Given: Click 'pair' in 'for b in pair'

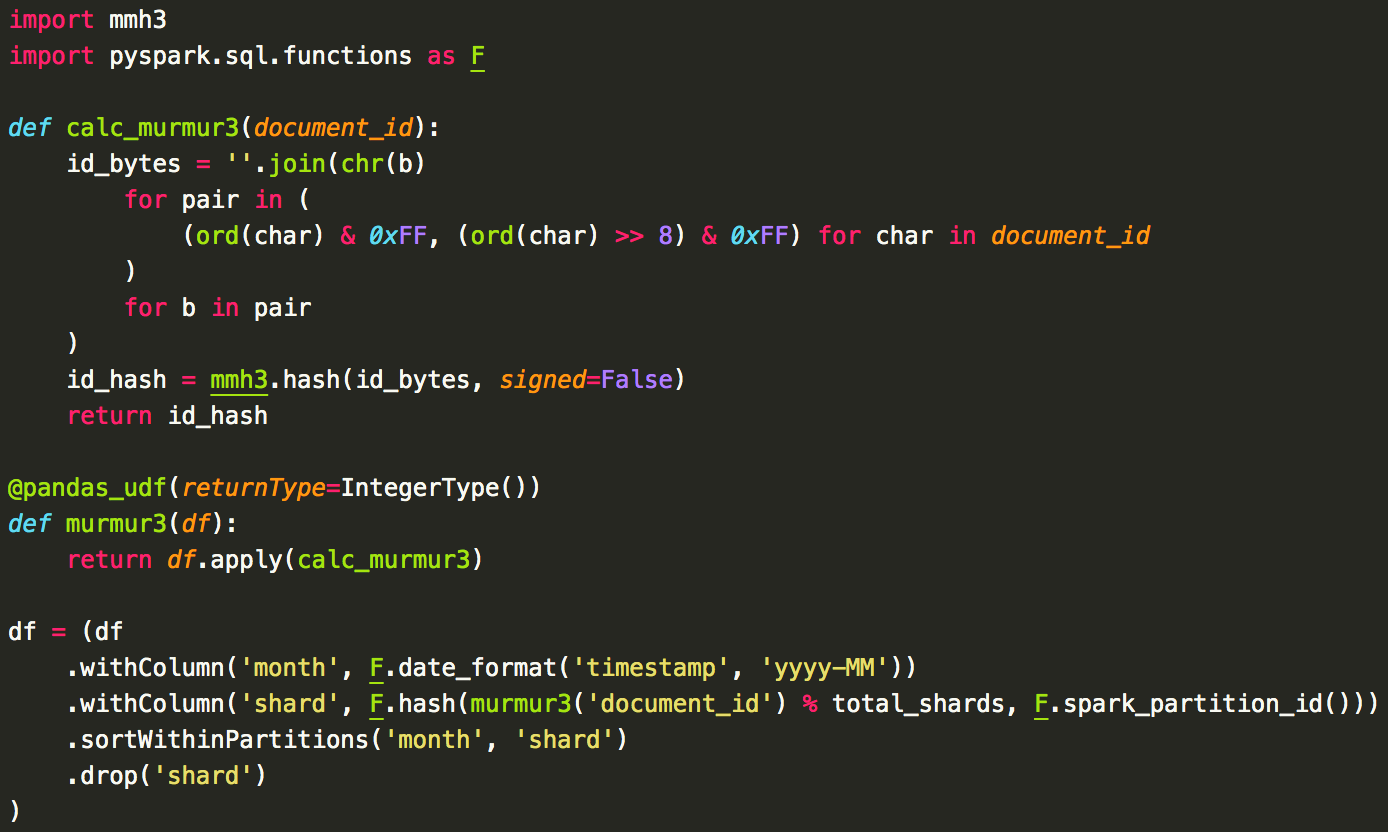Looking at the screenshot, I should click(282, 308).
